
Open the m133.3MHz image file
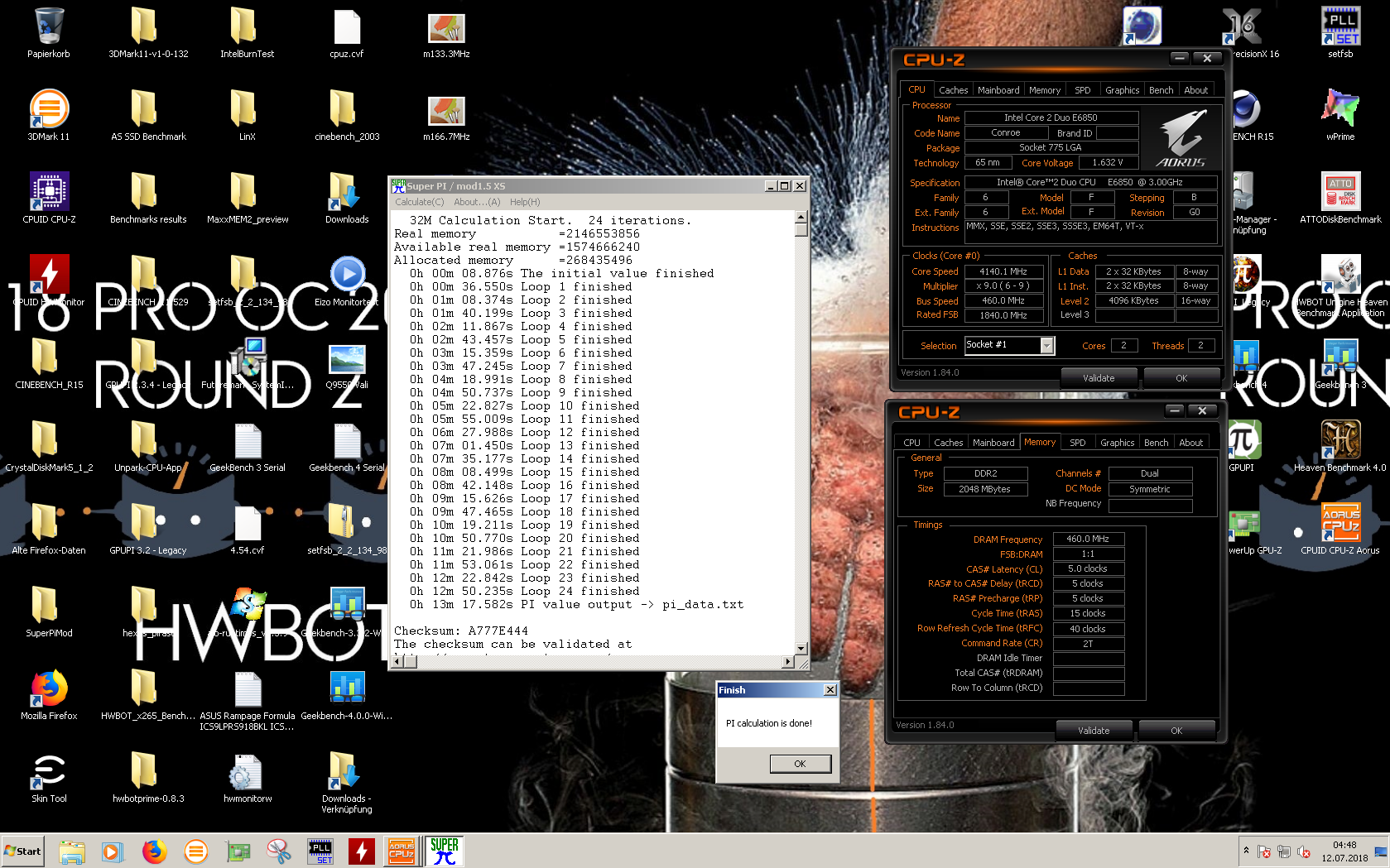446,33
